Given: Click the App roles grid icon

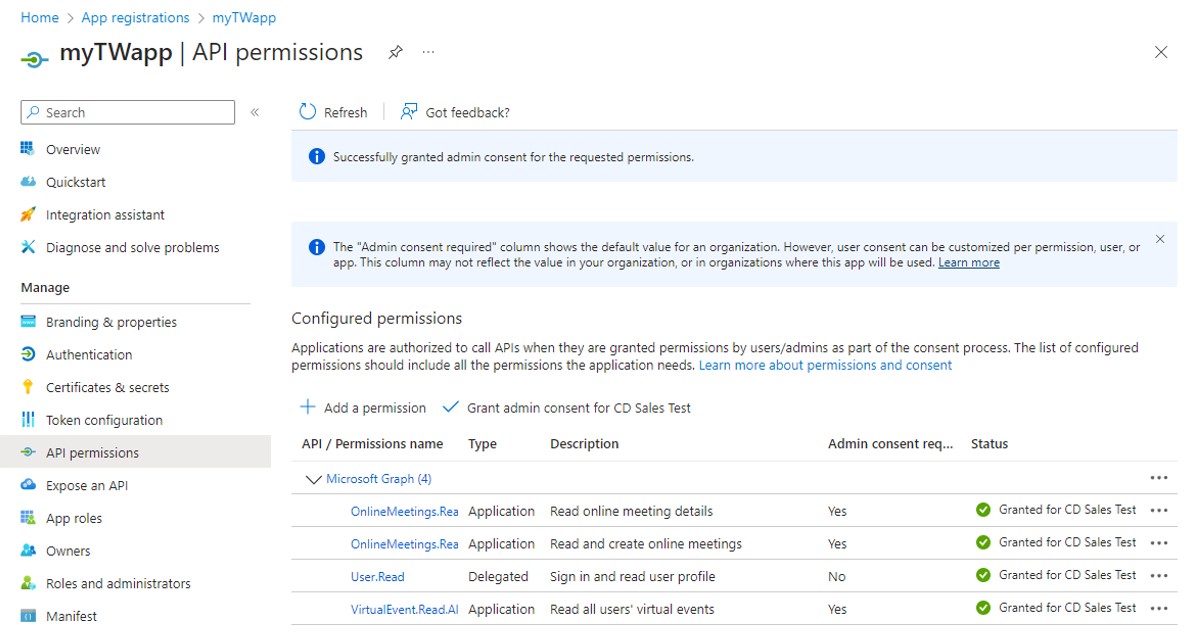Looking at the screenshot, I should 28,518.
